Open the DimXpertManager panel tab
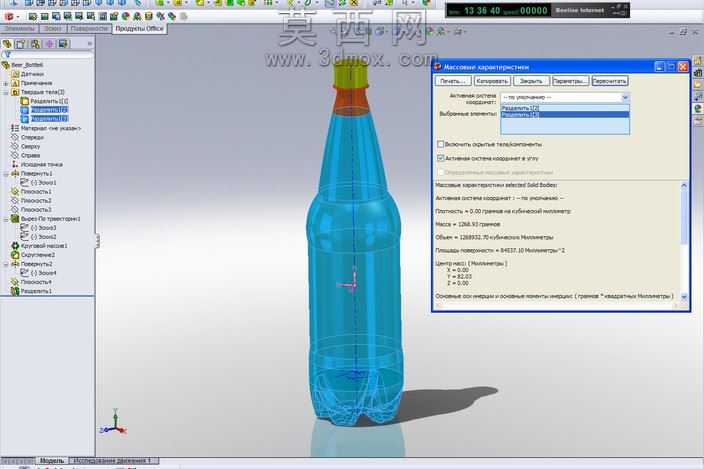 49,44
